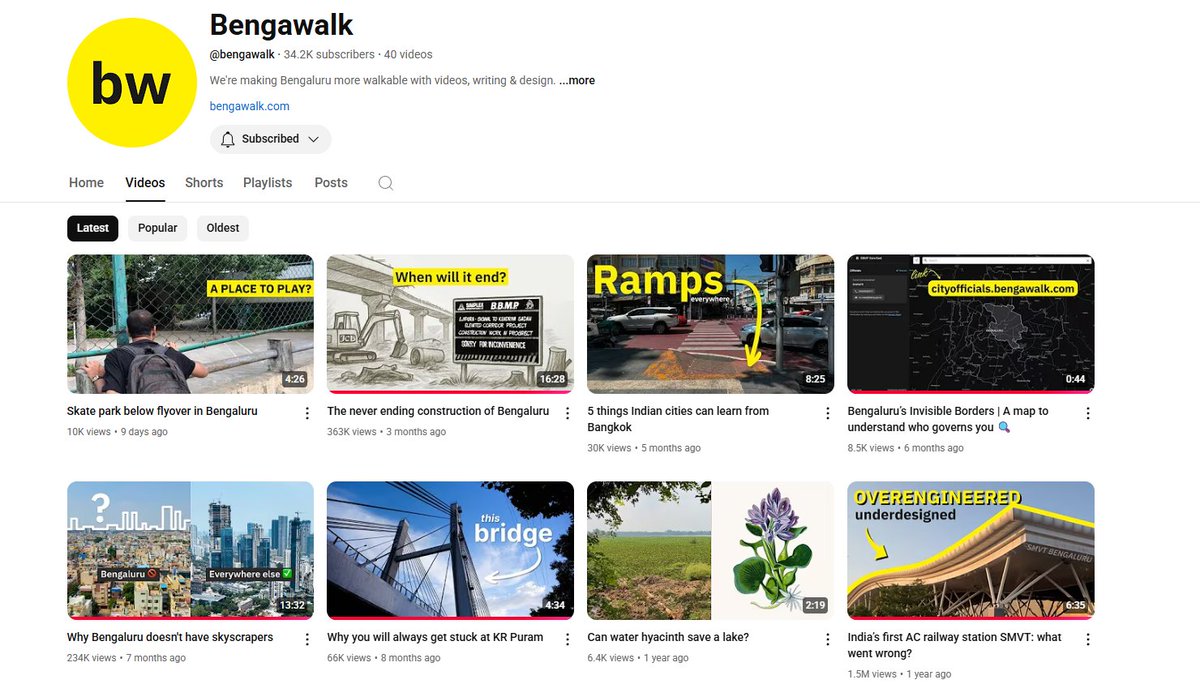Click 6.4K views 1 year ago text
The height and width of the screenshot is (684, 1200).
coord(637,658)
